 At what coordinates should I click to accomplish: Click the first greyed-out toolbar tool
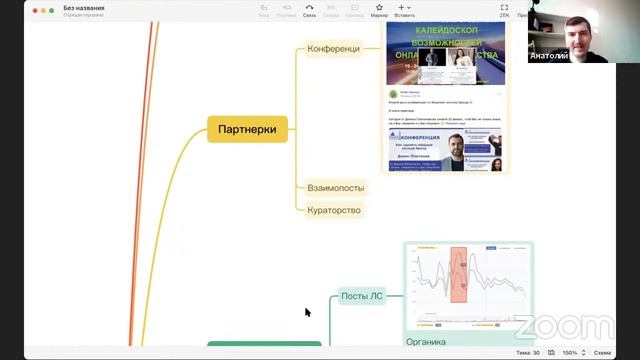click(x=264, y=11)
